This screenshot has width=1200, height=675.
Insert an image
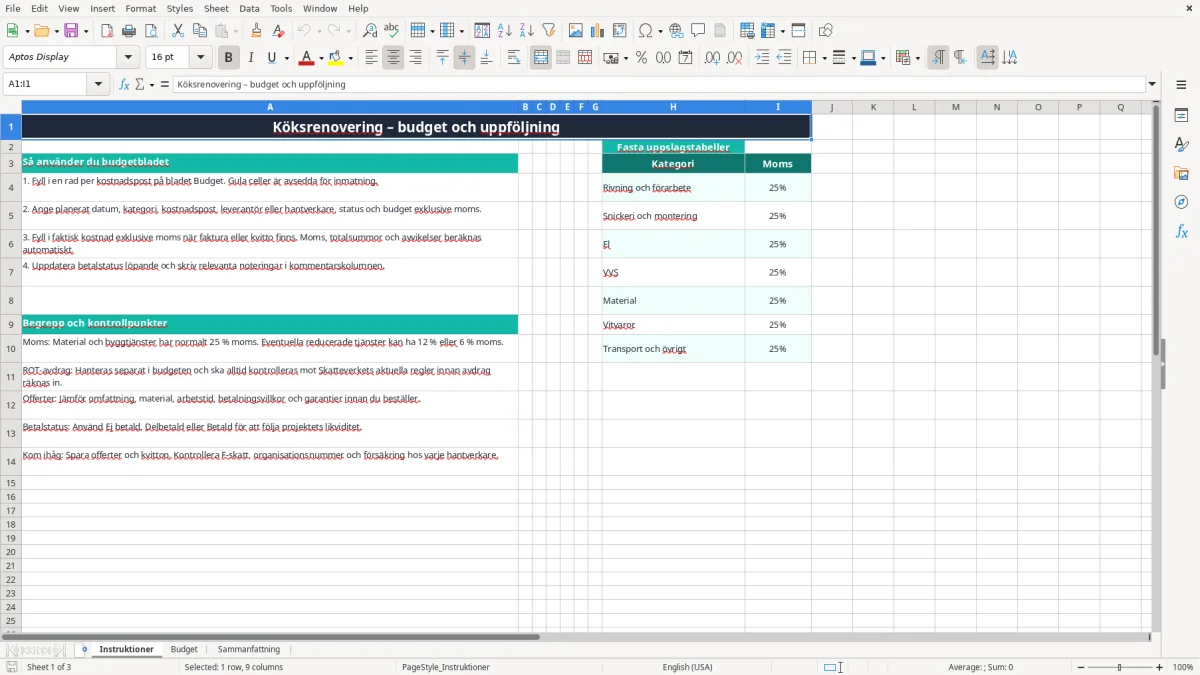(576, 31)
